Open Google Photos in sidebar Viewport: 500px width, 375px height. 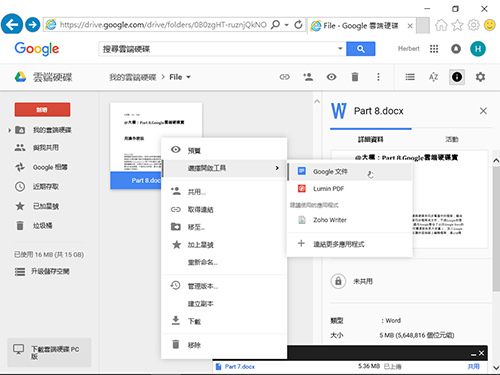41,167
